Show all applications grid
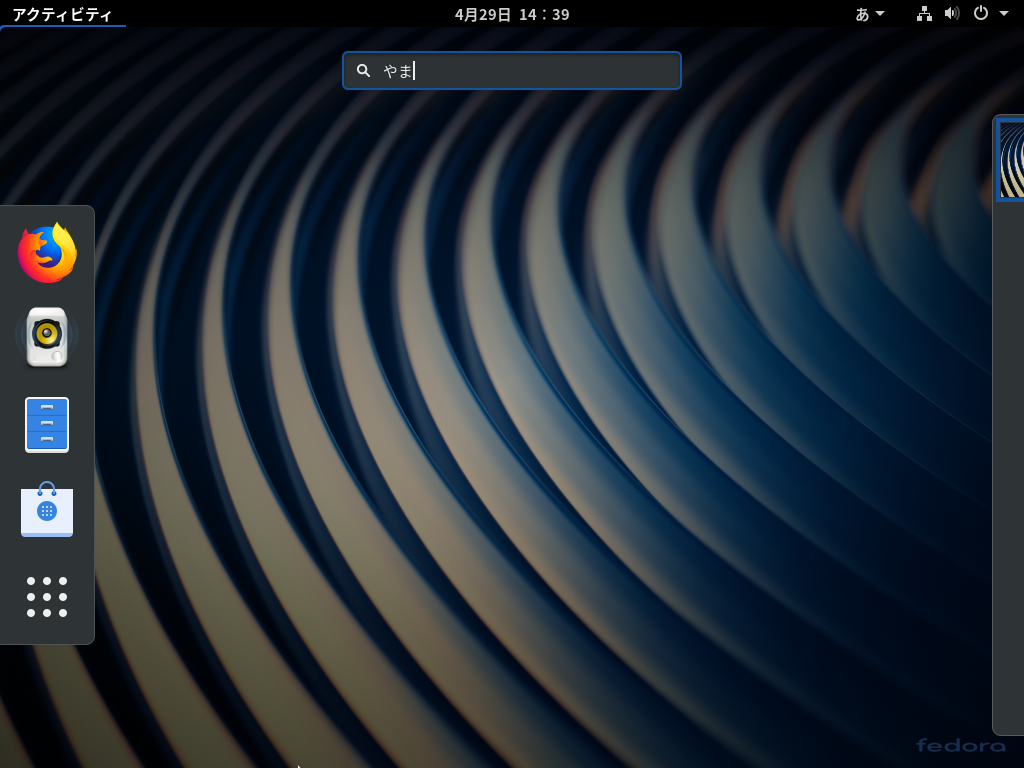The height and width of the screenshot is (768, 1024). coord(47,596)
